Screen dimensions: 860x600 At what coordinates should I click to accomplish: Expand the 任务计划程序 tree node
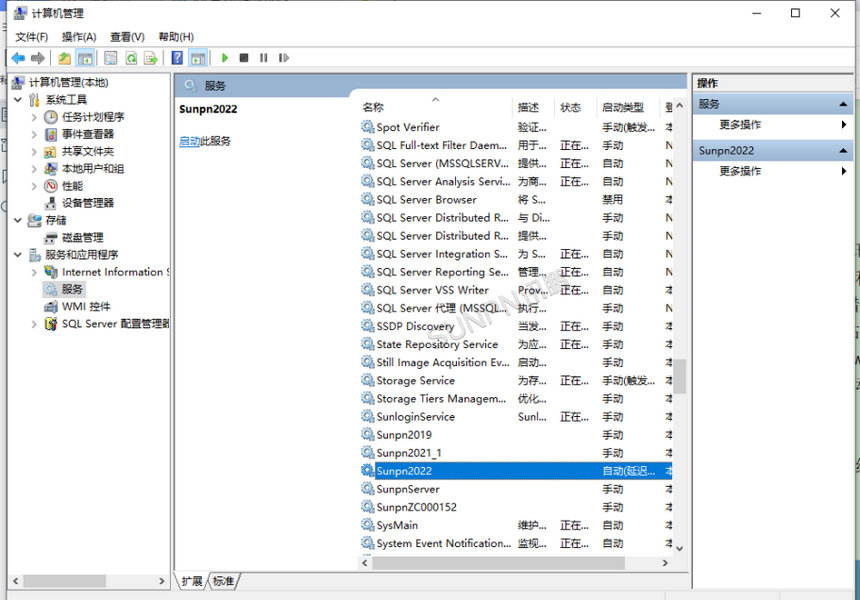(34, 117)
